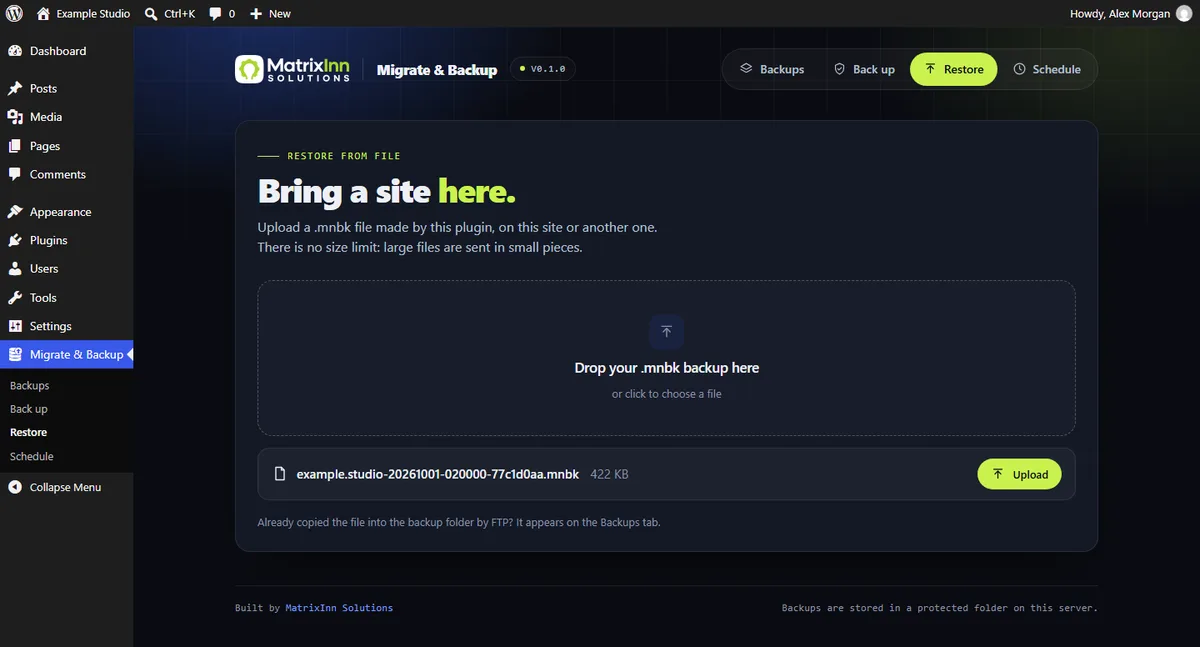
Task: Click the Pages icon in sidebar
Action: click(15, 146)
